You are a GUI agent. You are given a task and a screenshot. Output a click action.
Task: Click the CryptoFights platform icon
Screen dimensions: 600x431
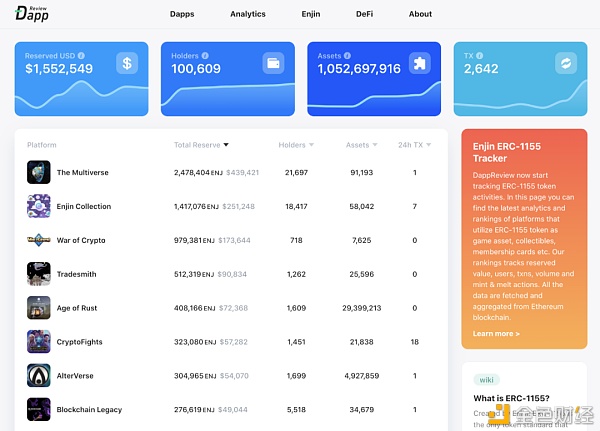tap(39, 342)
